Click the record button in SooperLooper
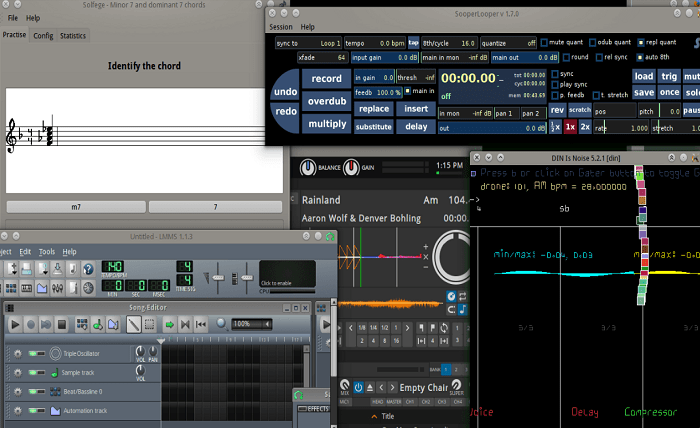Image resolution: width=700 pixels, height=428 pixels. [x=326, y=79]
